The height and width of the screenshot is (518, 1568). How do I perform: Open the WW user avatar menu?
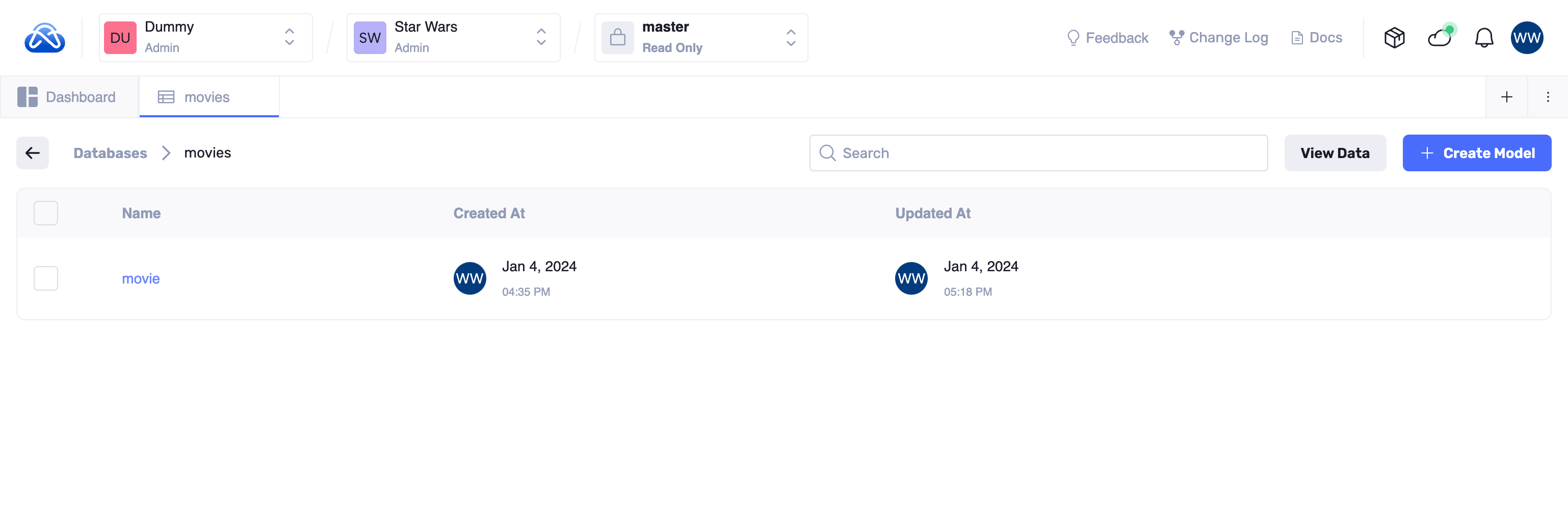(x=1527, y=38)
